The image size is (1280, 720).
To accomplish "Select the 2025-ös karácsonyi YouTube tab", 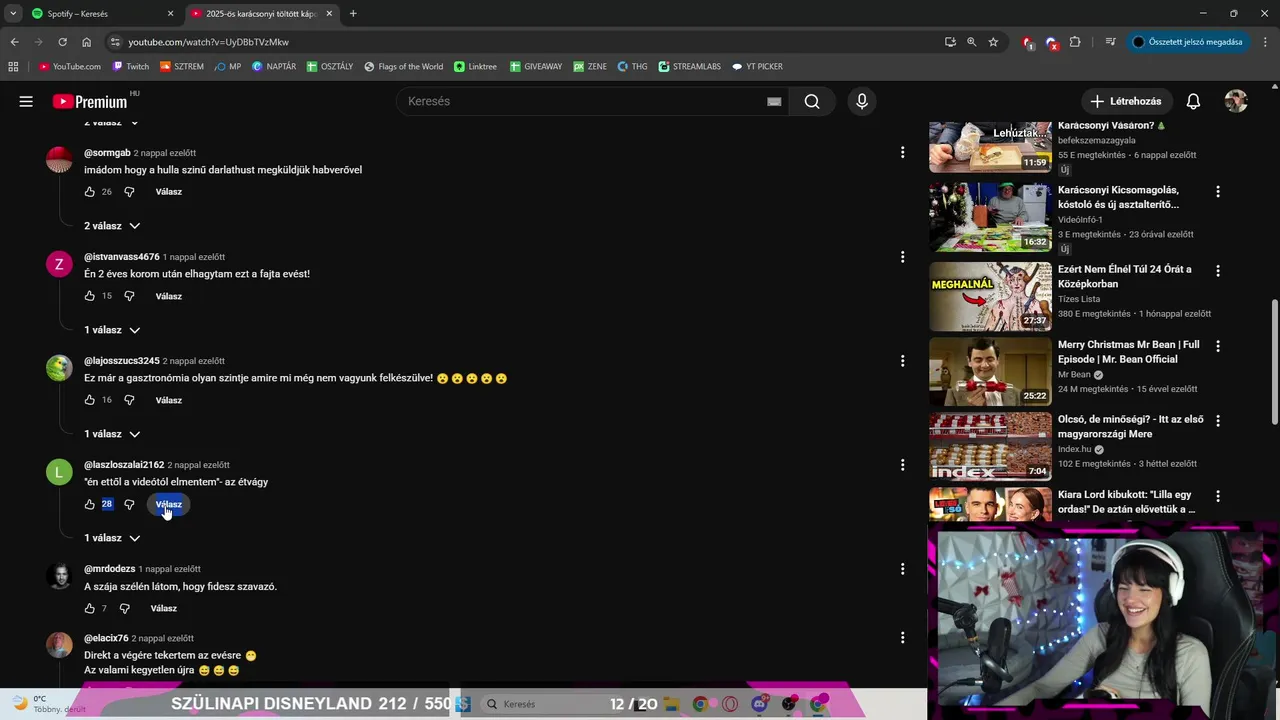I will pos(262,14).
